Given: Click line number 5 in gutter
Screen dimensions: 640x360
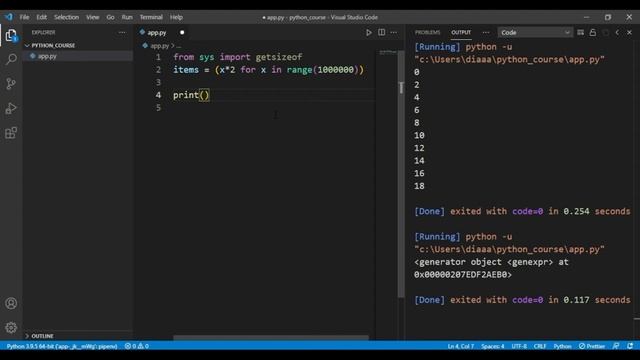Looking at the screenshot, I should (158, 108).
